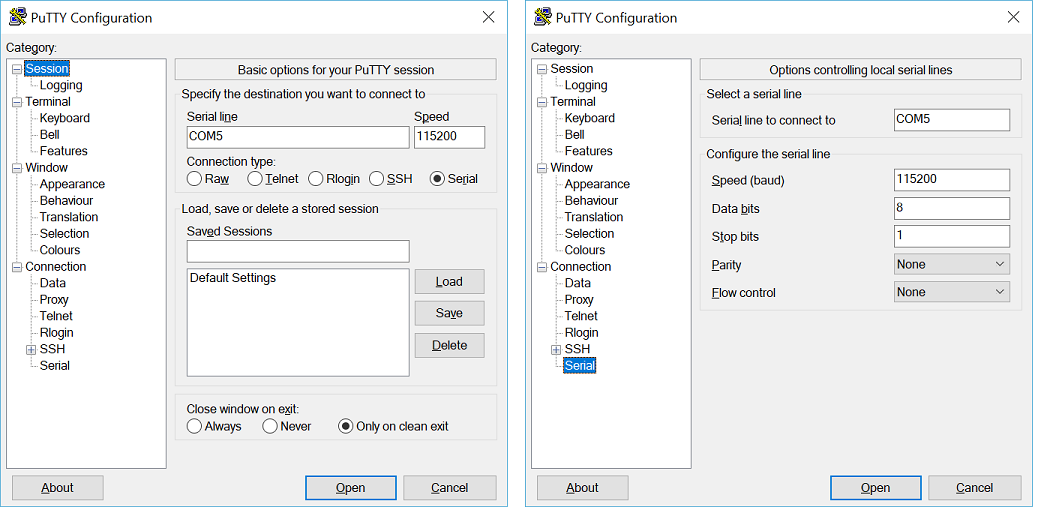The width and height of the screenshot is (1038, 507).
Task: Select Default Settings in the saved sessions list
Action: click(233, 278)
